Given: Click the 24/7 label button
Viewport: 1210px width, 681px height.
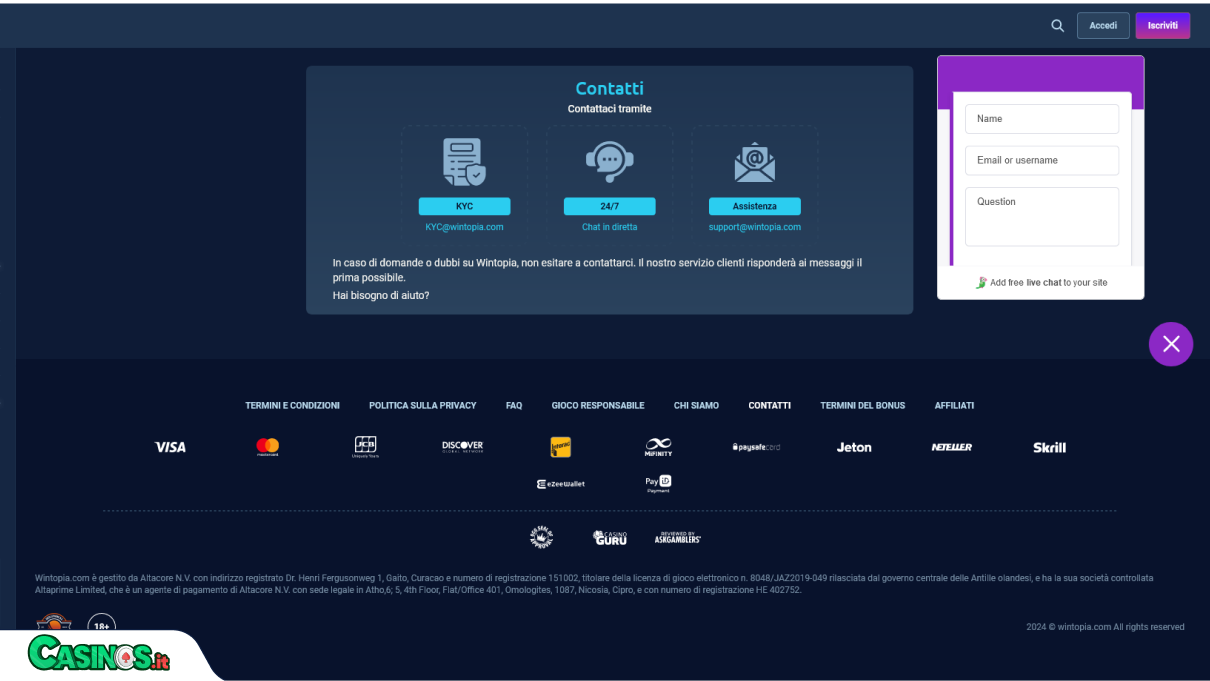Looking at the screenshot, I should pyautogui.click(x=609, y=206).
